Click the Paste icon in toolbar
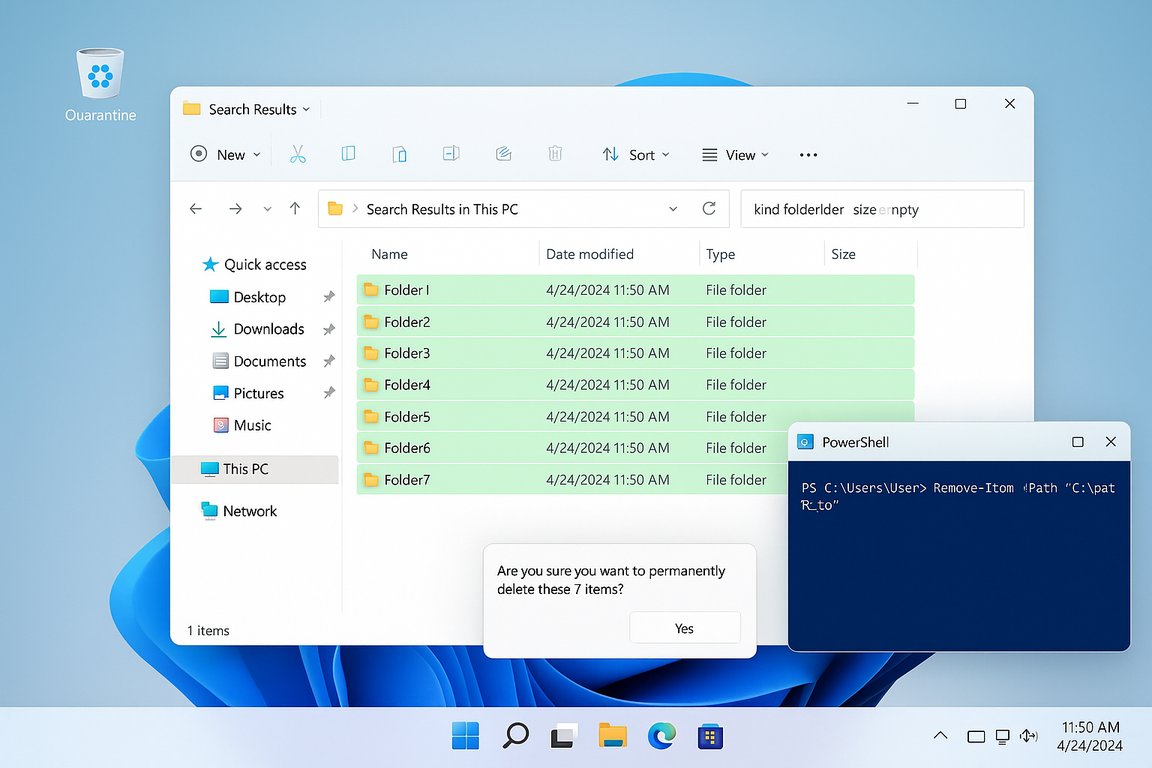 [x=399, y=154]
